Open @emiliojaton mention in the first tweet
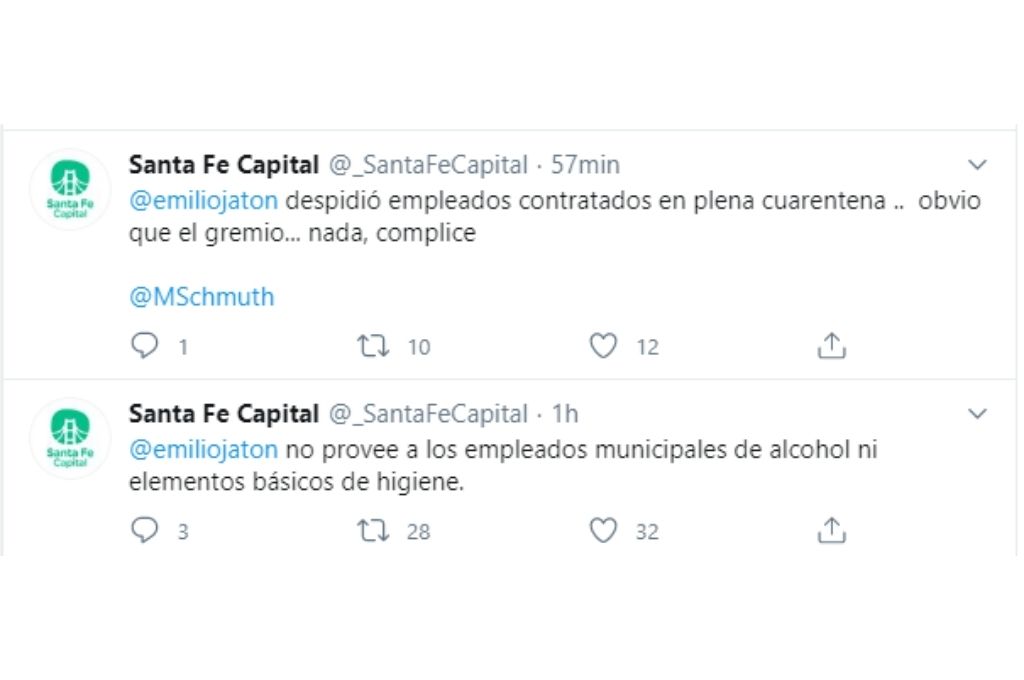 point(204,200)
